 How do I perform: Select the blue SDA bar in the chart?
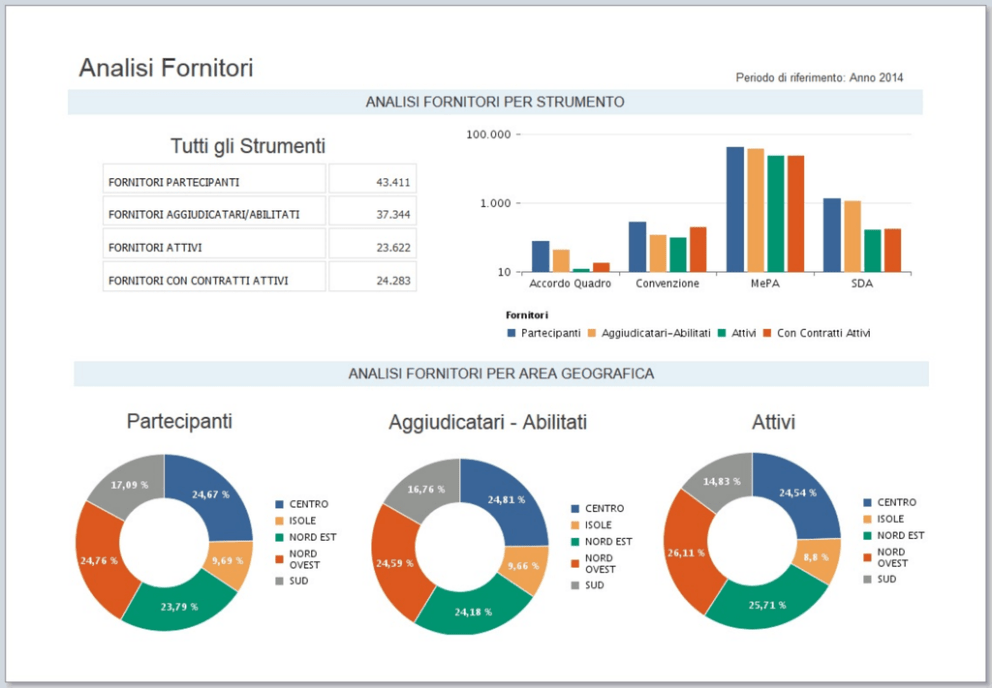[832, 235]
